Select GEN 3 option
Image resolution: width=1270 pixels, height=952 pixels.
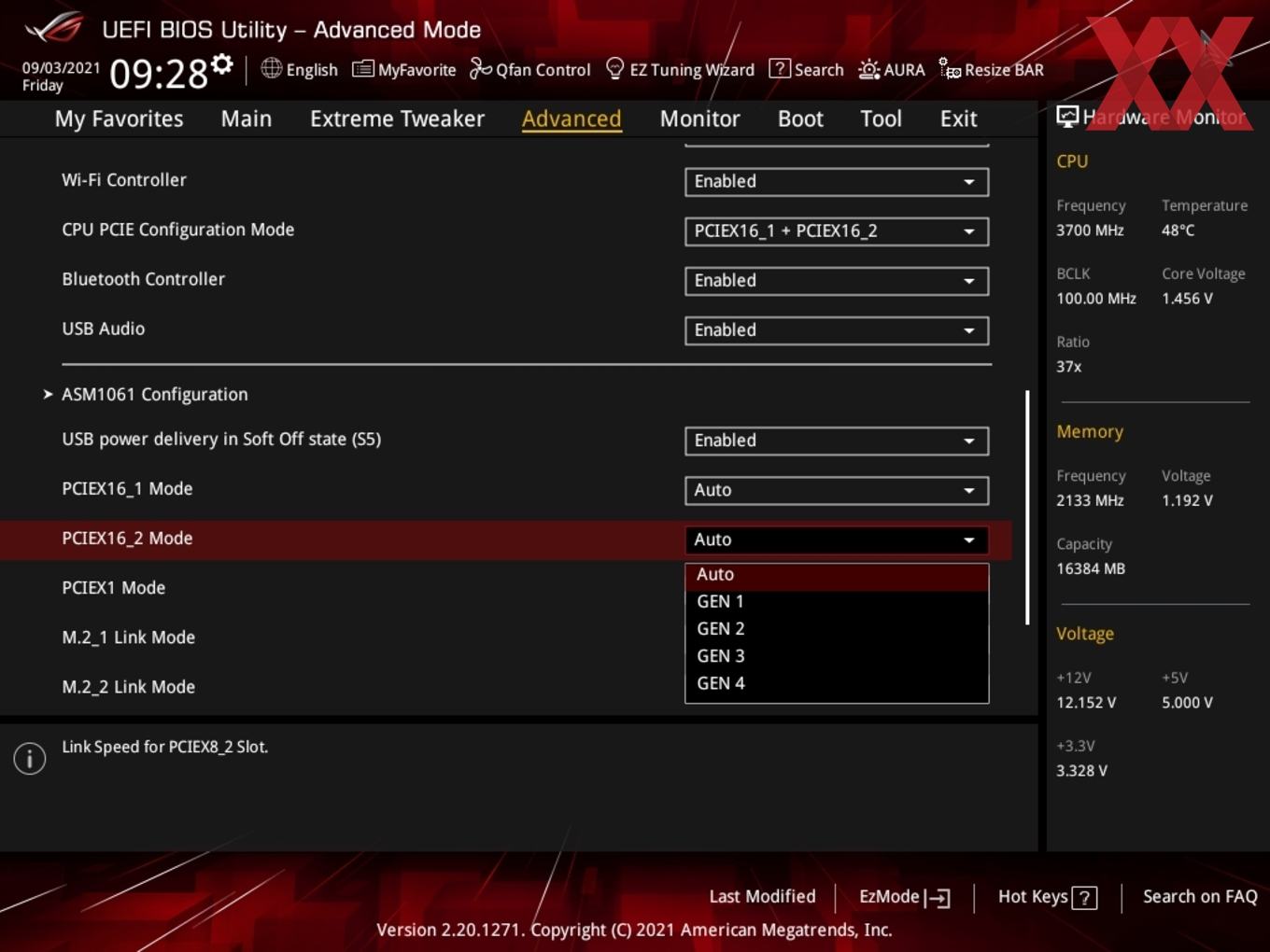[837, 656]
